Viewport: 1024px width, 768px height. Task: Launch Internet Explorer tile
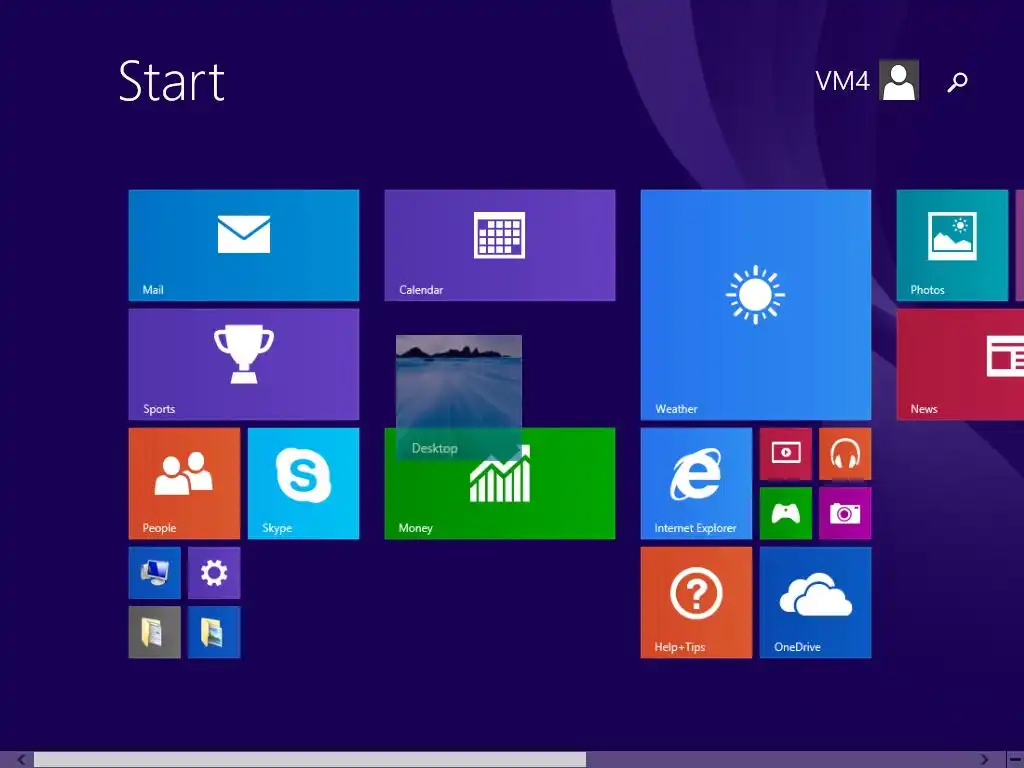(x=696, y=483)
